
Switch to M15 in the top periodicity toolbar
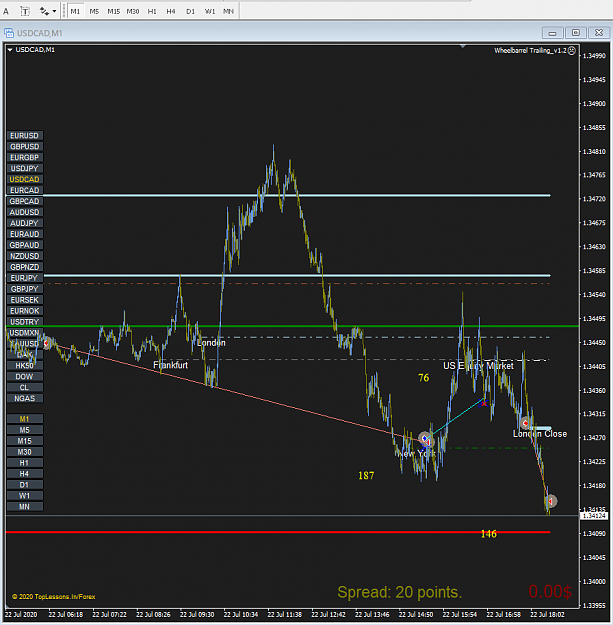pyautogui.click(x=114, y=11)
